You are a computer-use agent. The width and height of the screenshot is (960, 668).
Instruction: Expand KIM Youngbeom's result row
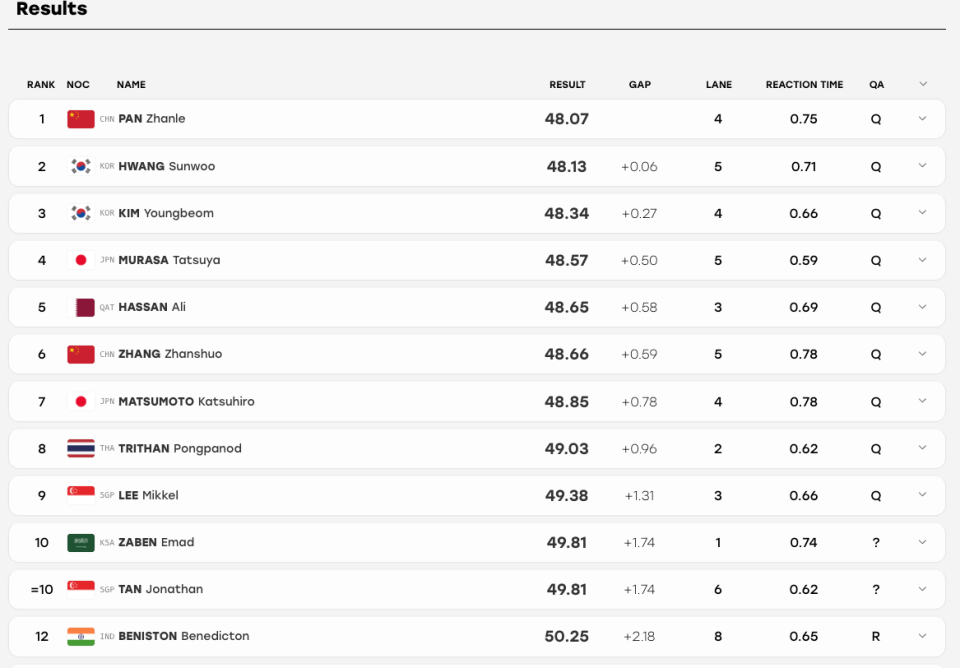923,213
